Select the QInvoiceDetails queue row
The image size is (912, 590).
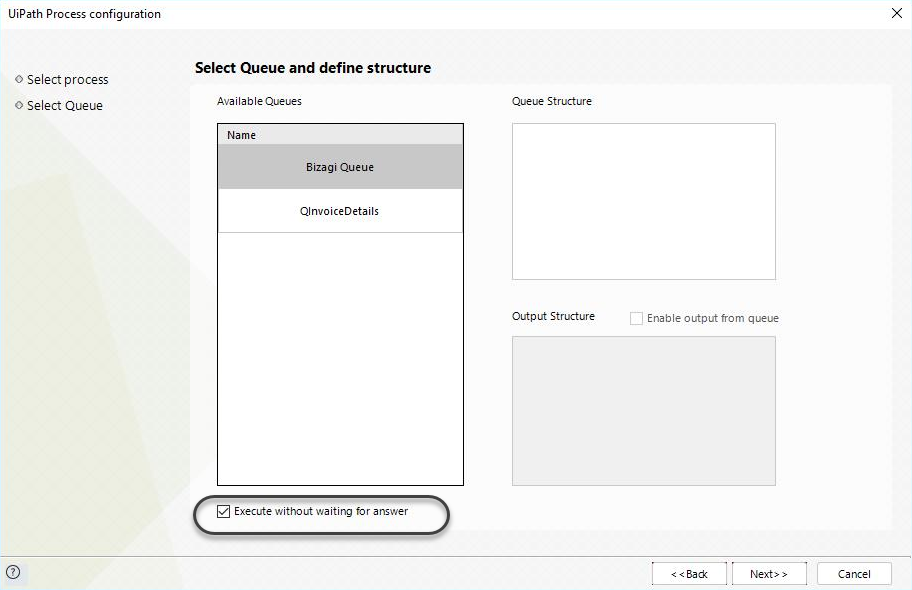pos(340,211)
